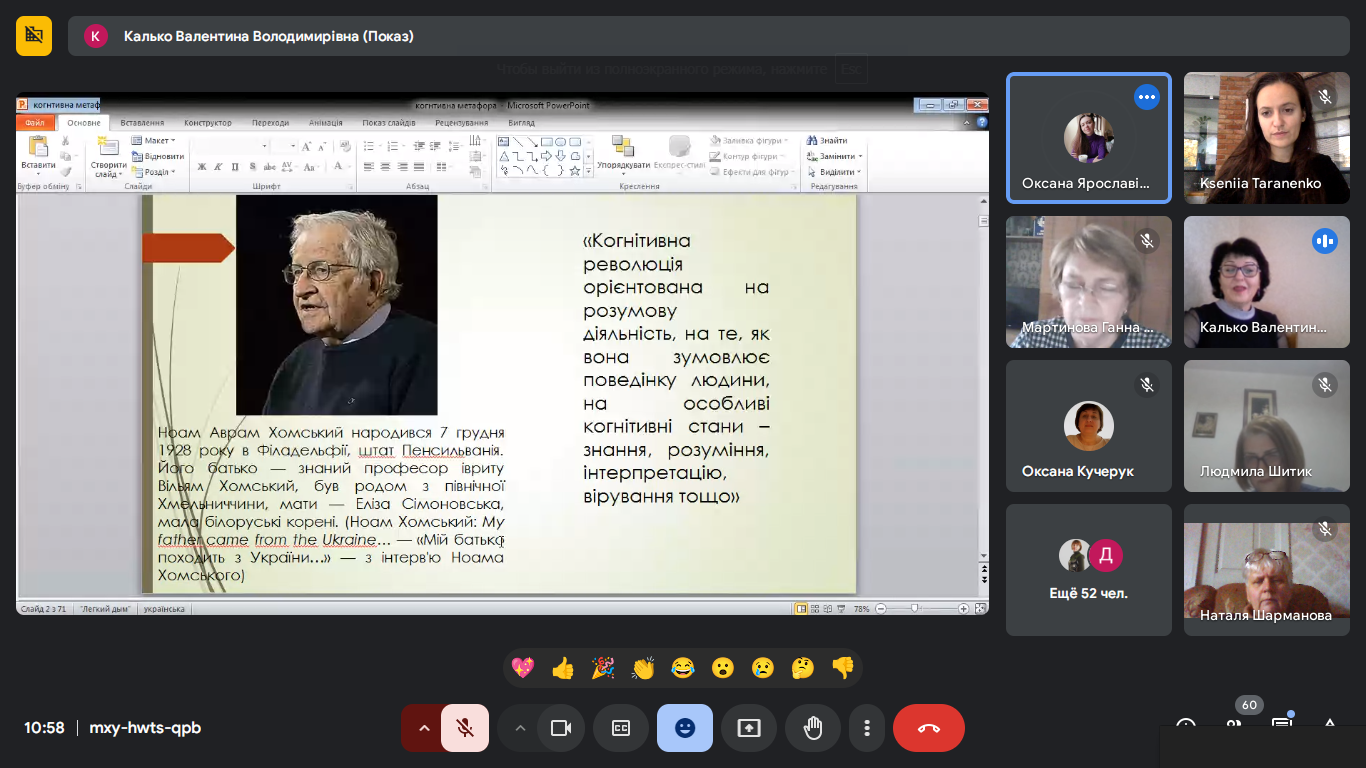This screenshot has height=768, width=1366.
Task: Unmute the microphone in Google Meet
Action: [x=465, y=728]
